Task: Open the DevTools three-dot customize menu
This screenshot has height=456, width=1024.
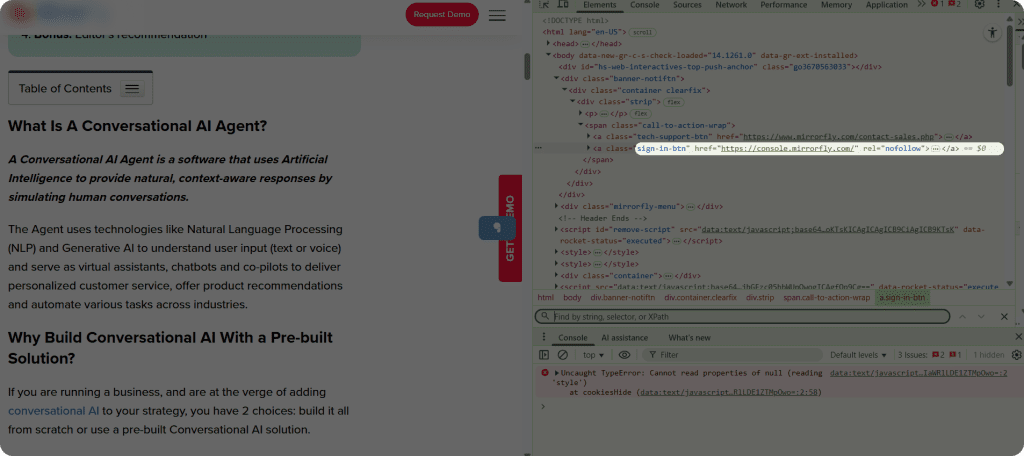Action: pos(999,5)
